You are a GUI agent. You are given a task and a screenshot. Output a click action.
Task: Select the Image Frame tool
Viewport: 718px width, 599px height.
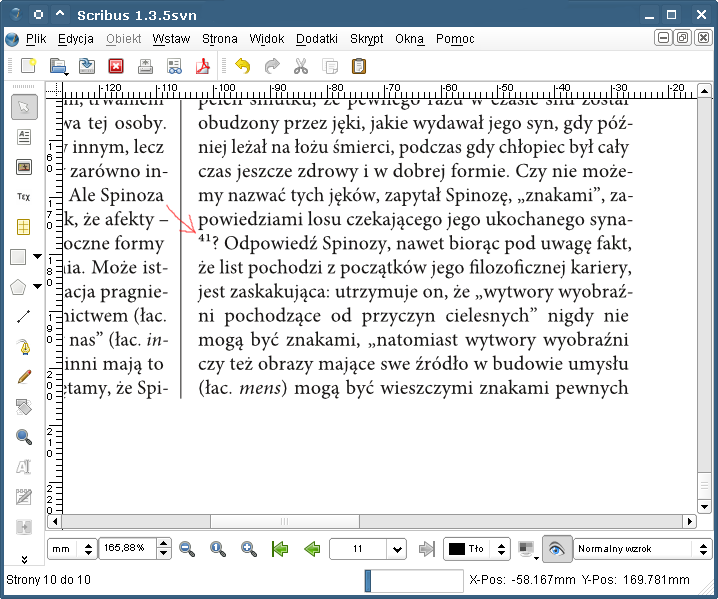(24, 166)
